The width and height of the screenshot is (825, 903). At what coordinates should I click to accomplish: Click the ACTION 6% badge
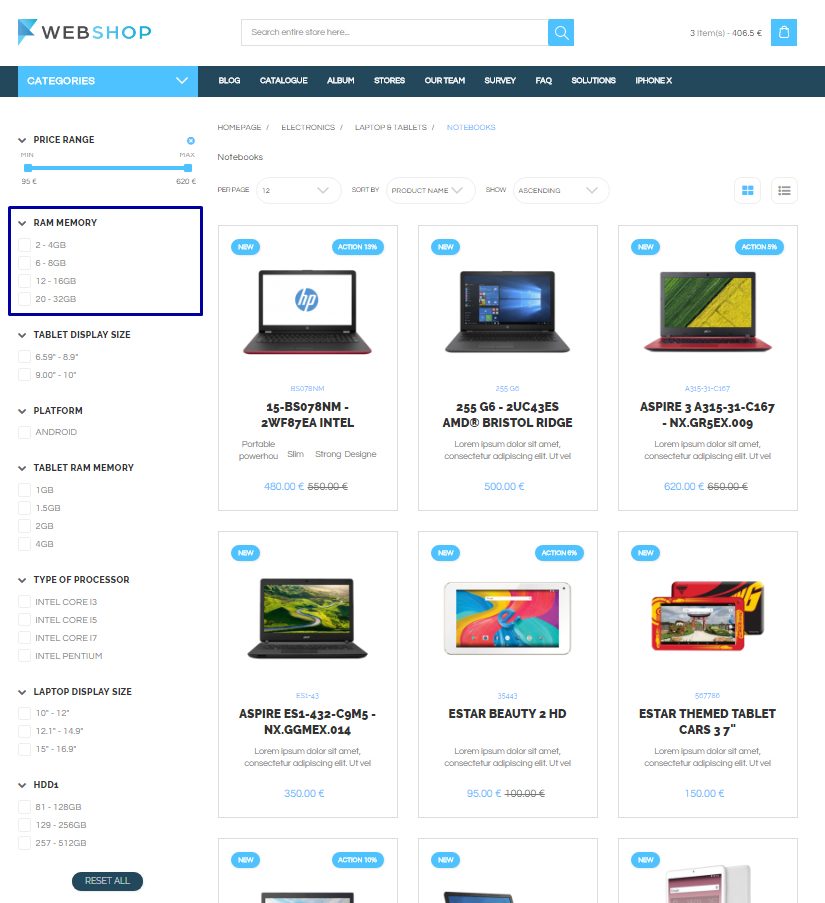pos(559,553)
